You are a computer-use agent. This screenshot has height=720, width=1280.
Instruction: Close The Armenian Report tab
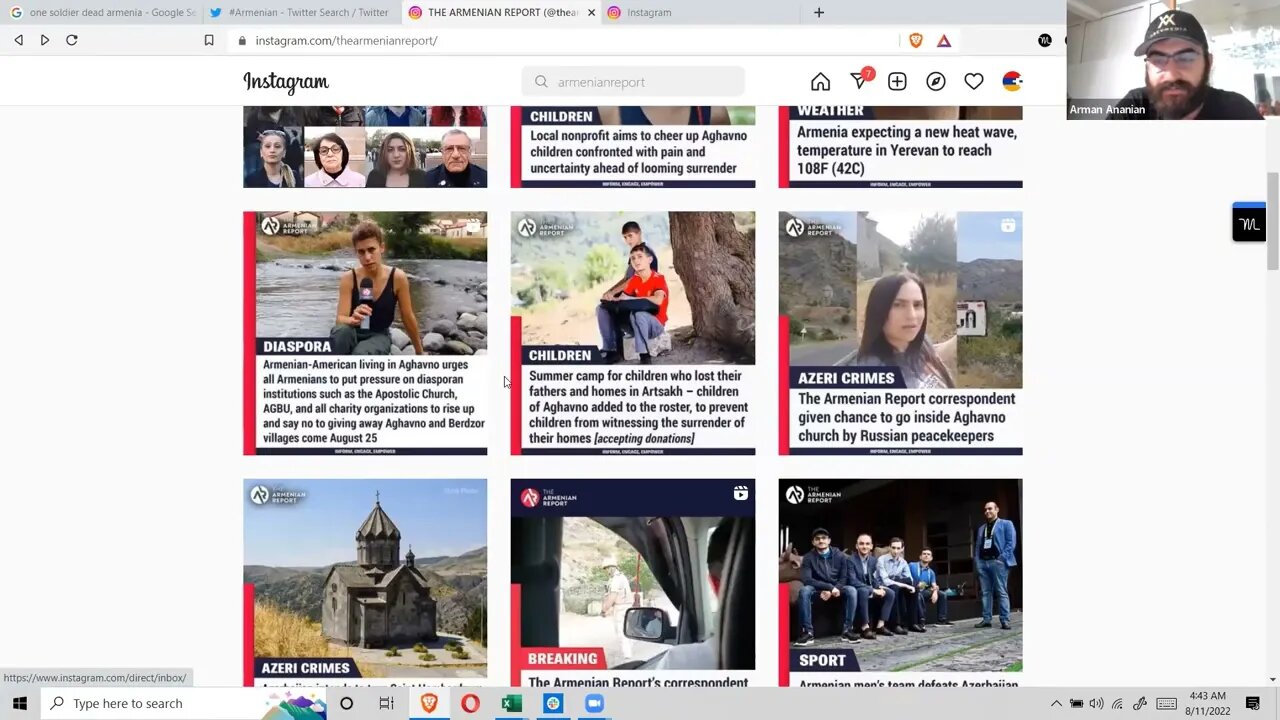(591, 12)
